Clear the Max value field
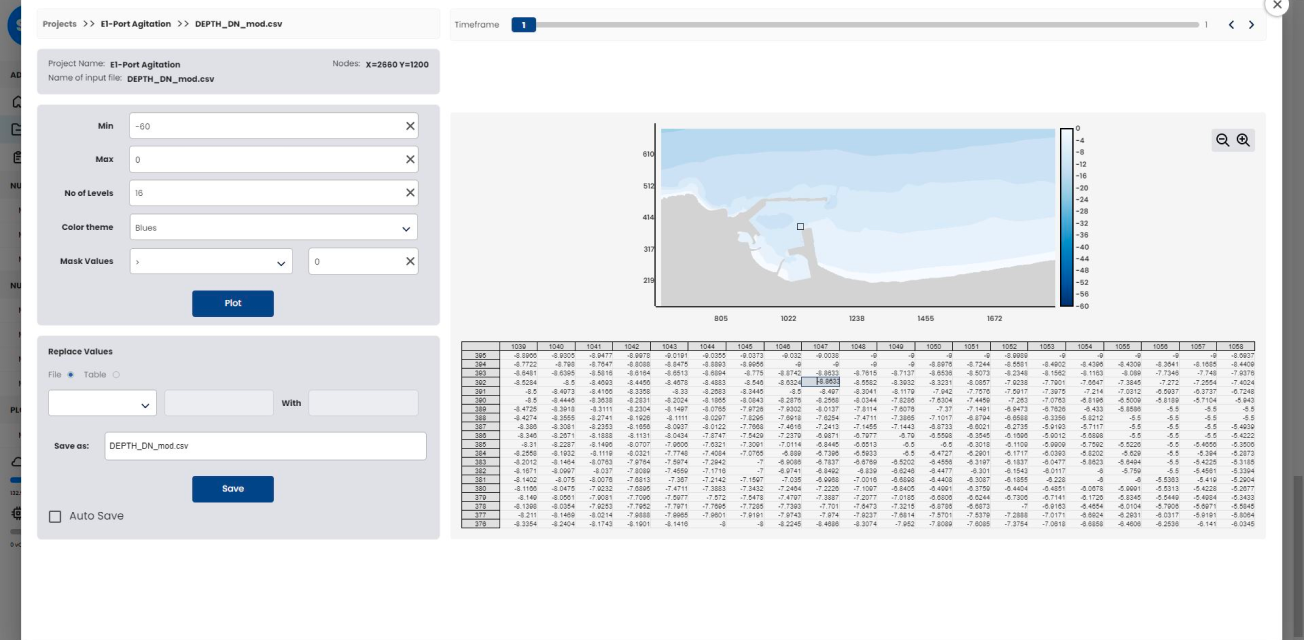This screenshot has height=640, width=1304. 410,160
